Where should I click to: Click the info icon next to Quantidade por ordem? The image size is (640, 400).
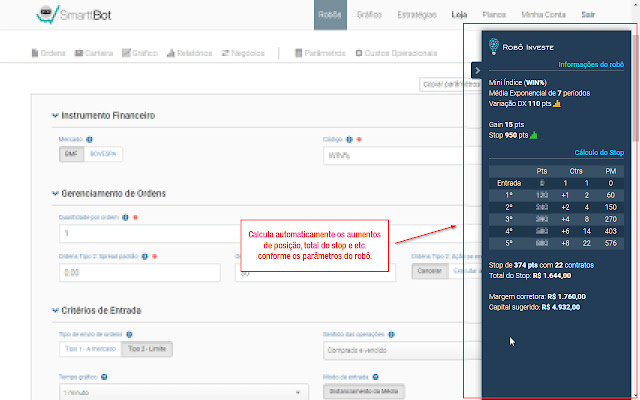click(125, 218)
